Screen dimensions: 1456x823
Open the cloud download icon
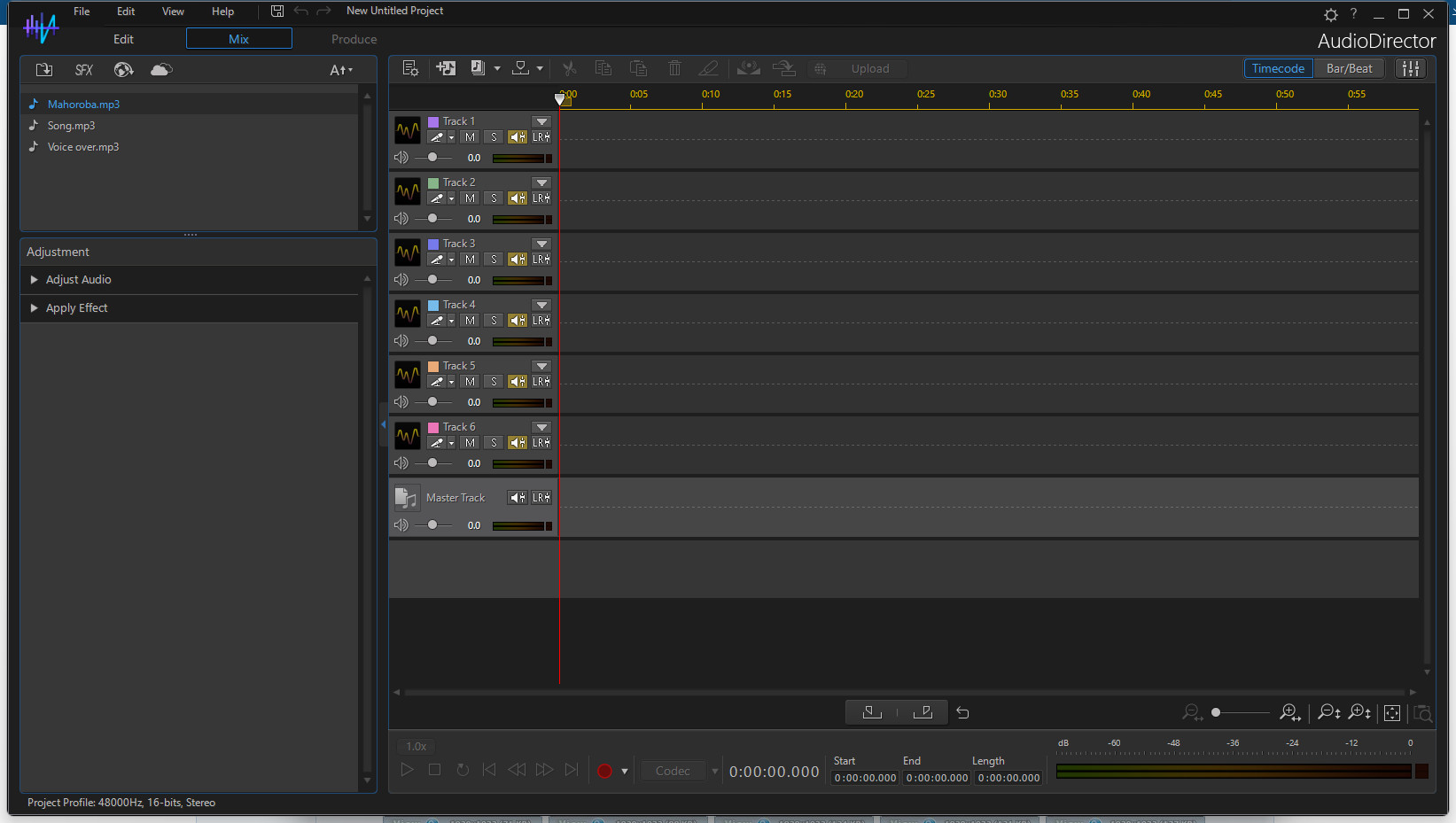click(161, 70)
